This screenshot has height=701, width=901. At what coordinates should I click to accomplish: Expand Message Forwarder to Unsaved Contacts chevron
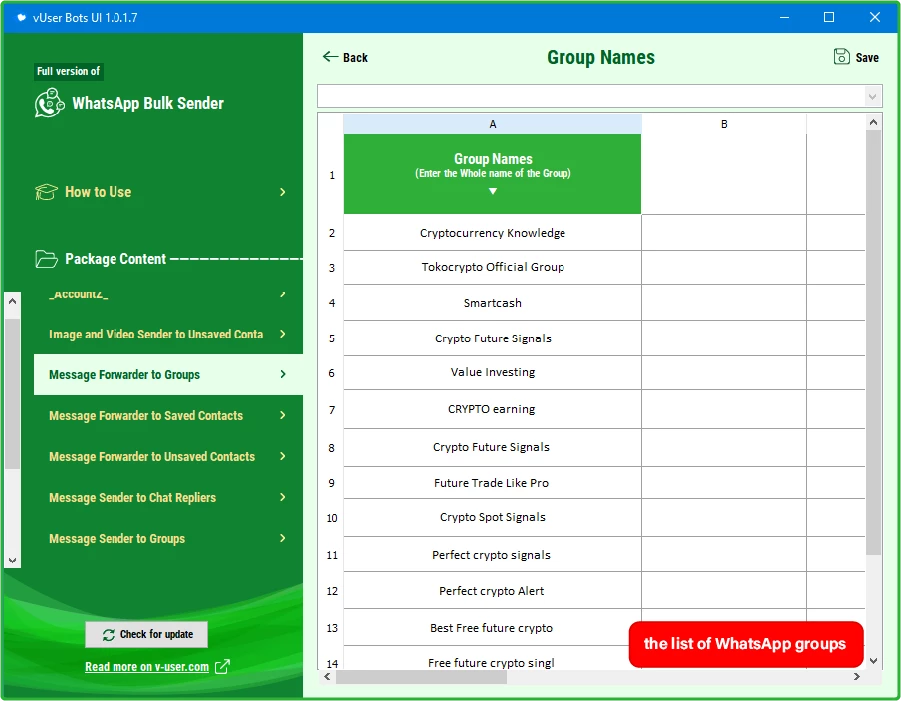click(282, 456)
